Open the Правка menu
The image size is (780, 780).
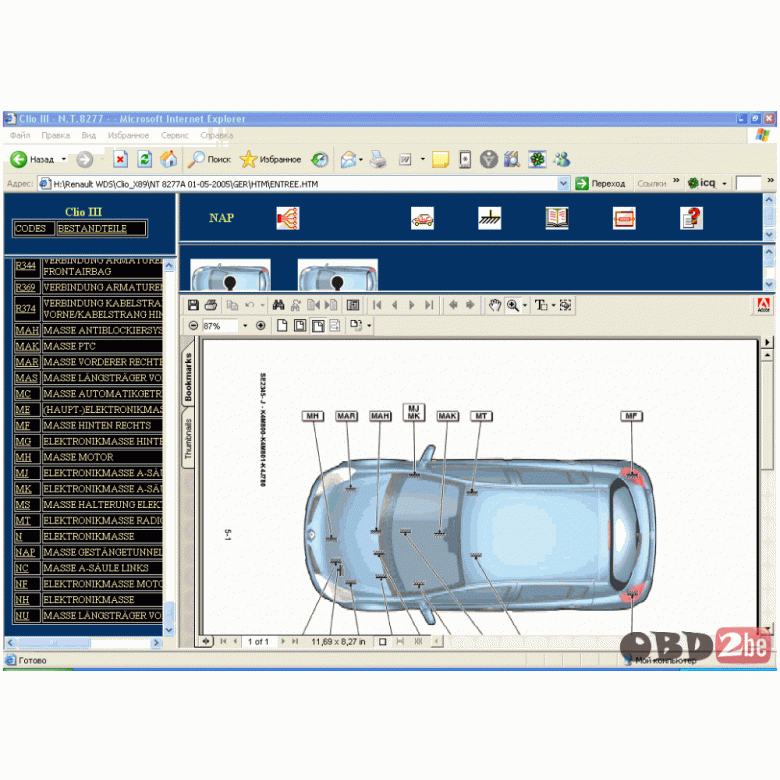[x=56, y=135]
